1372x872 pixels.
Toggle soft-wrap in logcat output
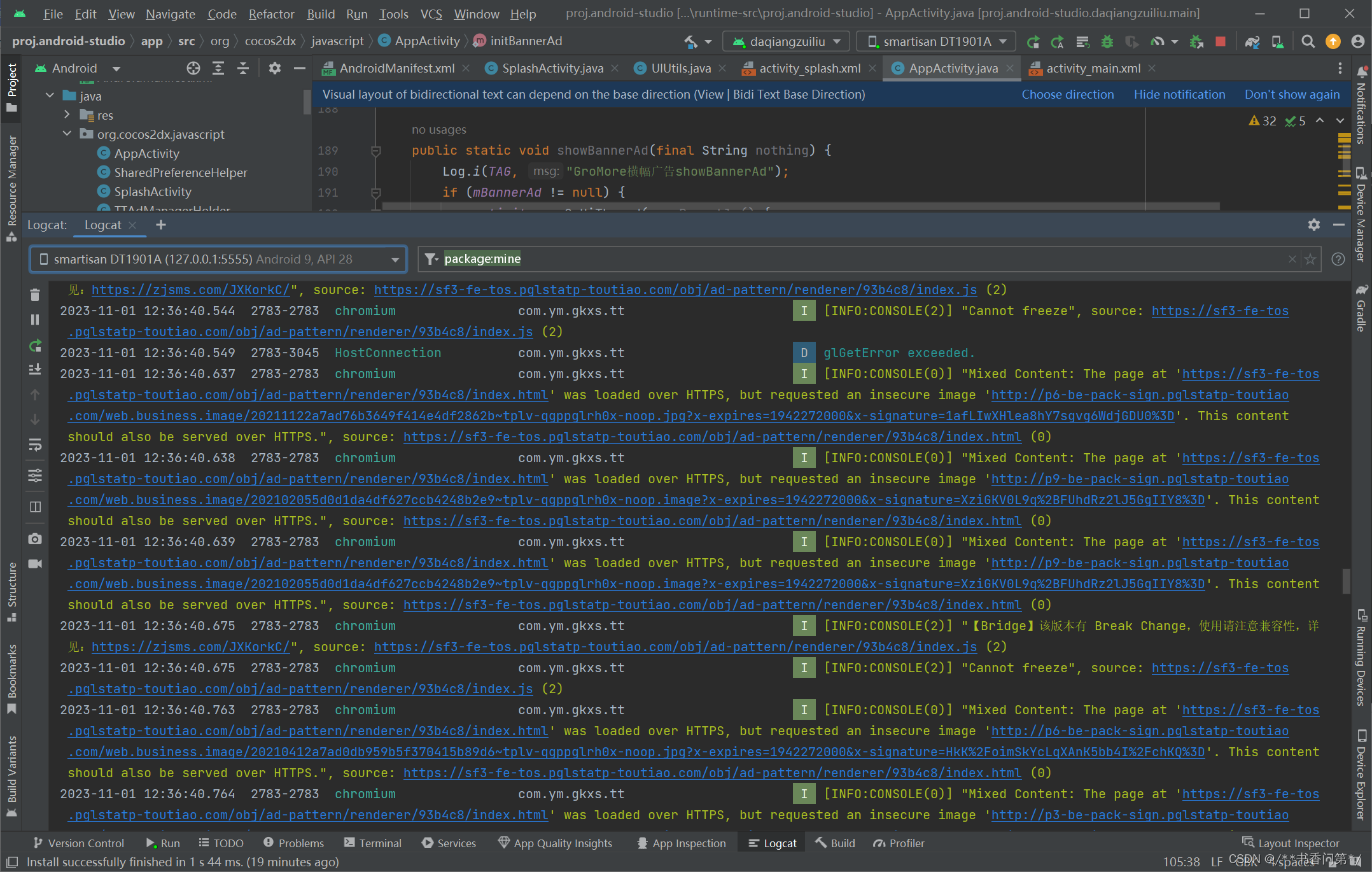pos(35,444)
